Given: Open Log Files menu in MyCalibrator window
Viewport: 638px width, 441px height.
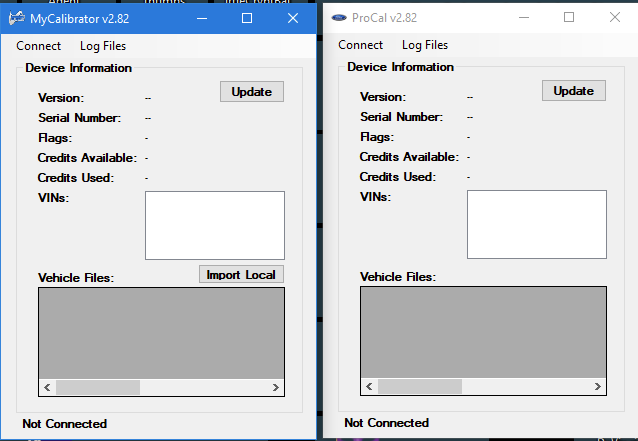Looking at the screenshot, I should click(x=103, y=46).
